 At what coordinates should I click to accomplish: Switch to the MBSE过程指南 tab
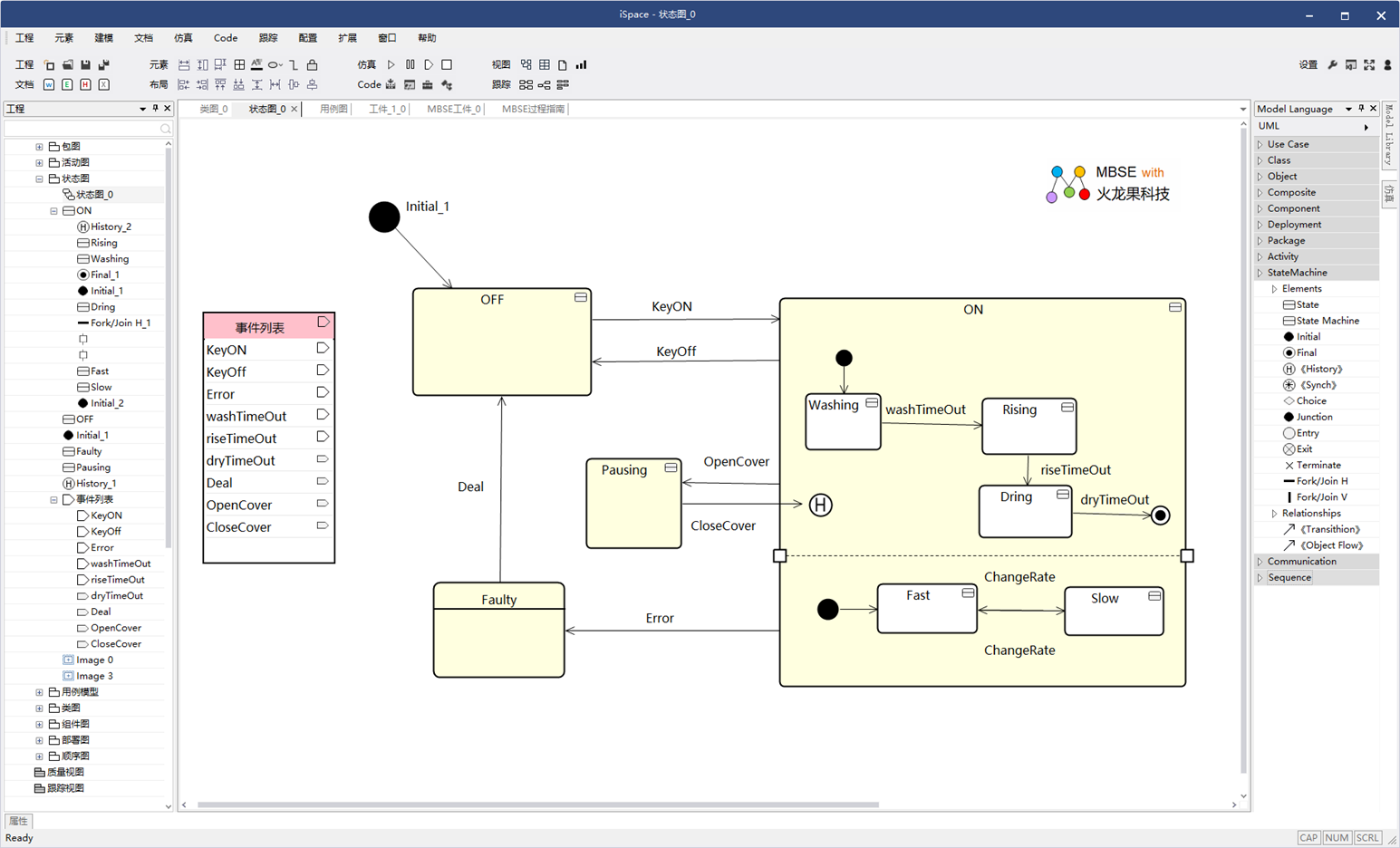(534, 109)
